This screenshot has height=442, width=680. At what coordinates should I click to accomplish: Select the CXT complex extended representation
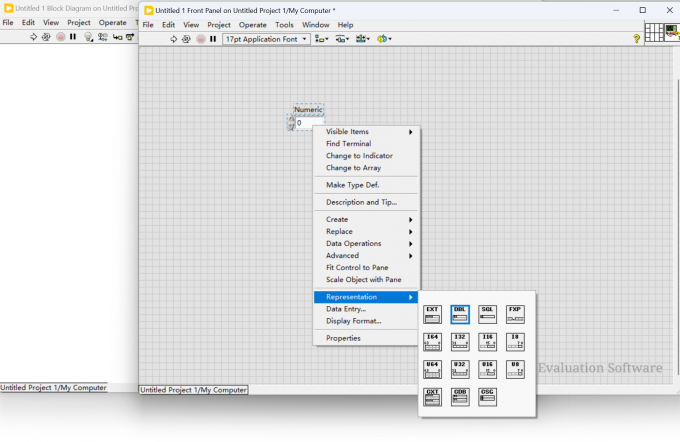tap(432, 397)
